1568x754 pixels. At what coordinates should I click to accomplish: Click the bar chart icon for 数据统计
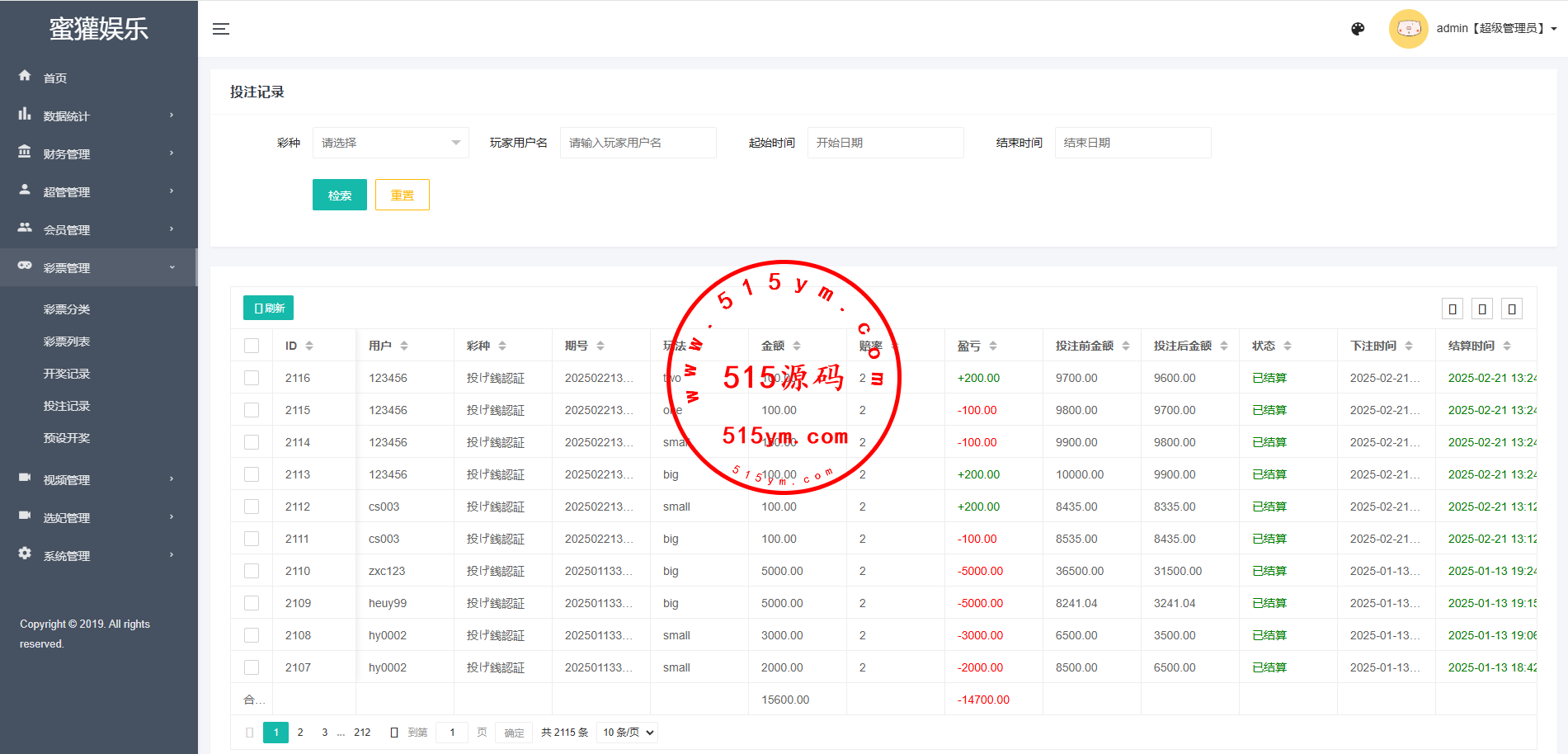click(x=25, y=114)
